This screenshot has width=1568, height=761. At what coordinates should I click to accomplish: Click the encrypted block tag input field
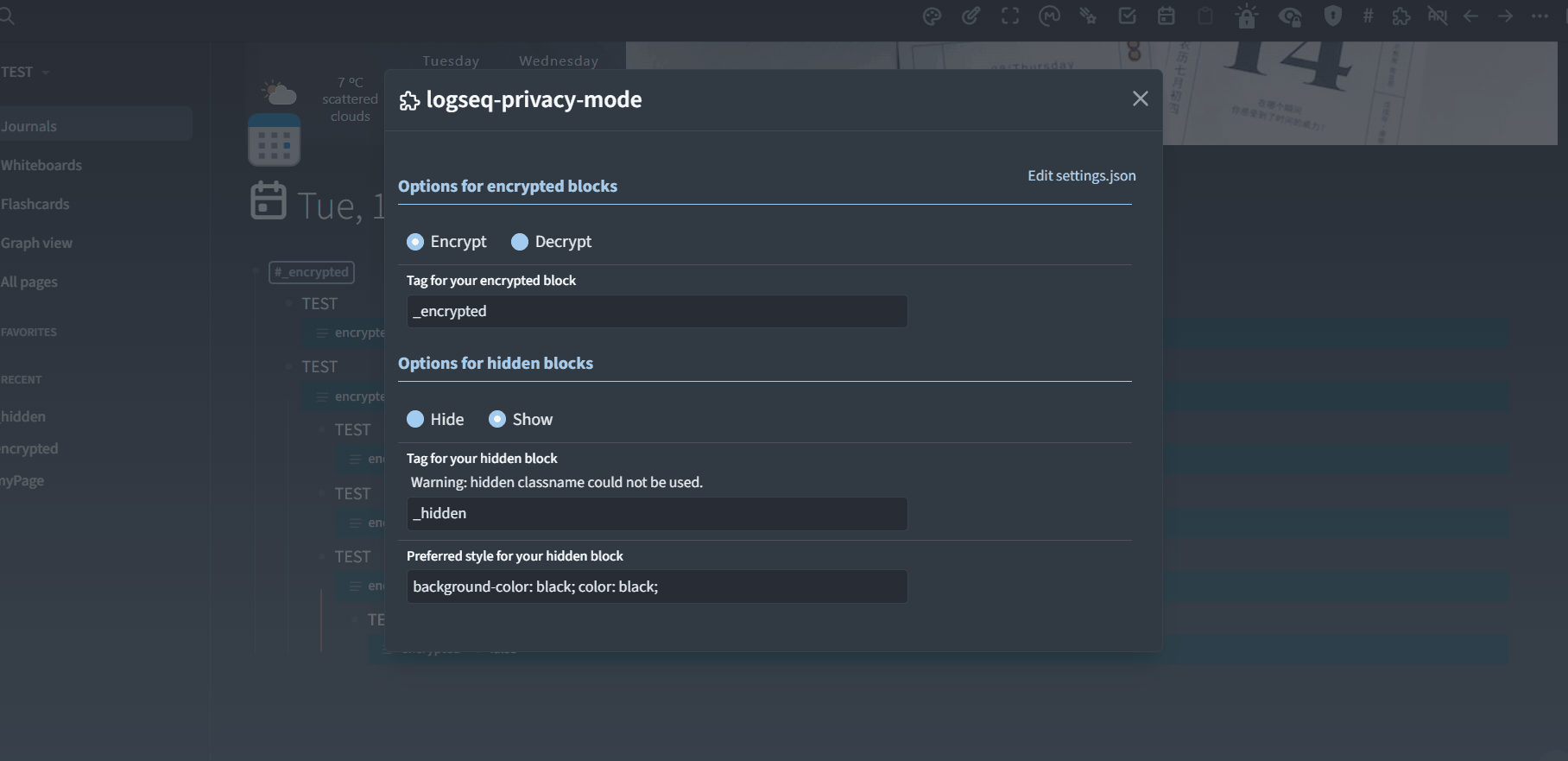[x=657, y=311]
